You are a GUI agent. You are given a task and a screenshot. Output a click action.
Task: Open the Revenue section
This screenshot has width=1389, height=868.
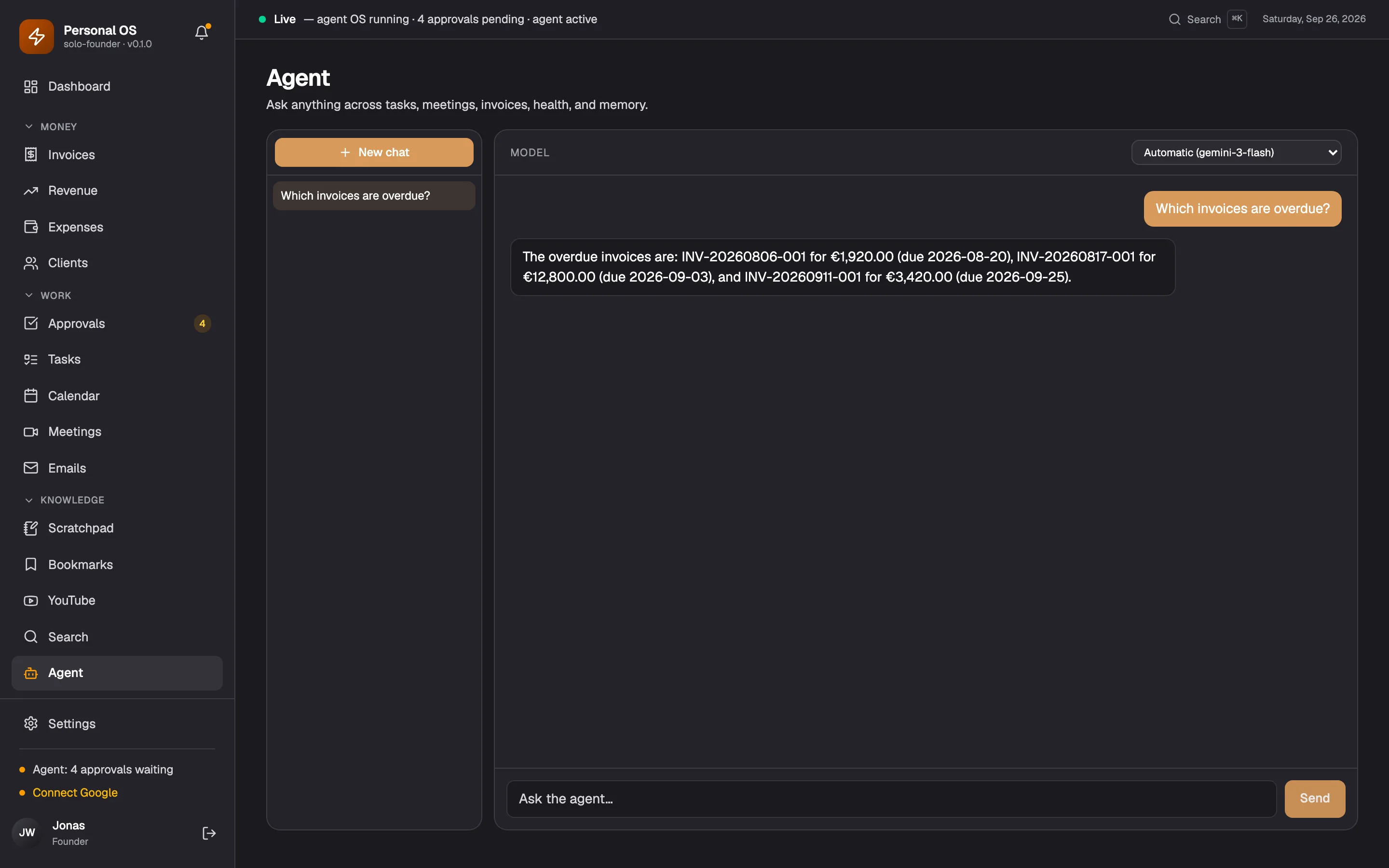[x=117, y=190]
